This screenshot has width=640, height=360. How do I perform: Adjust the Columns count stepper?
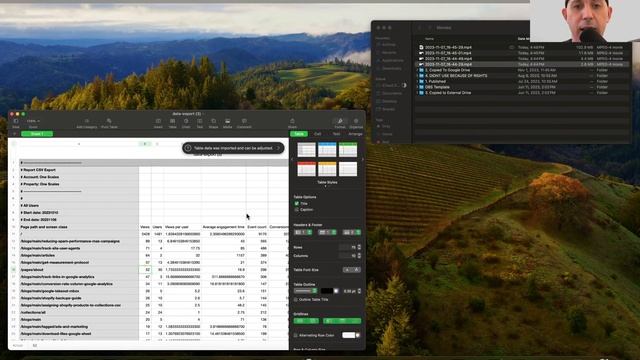(359, 256)
